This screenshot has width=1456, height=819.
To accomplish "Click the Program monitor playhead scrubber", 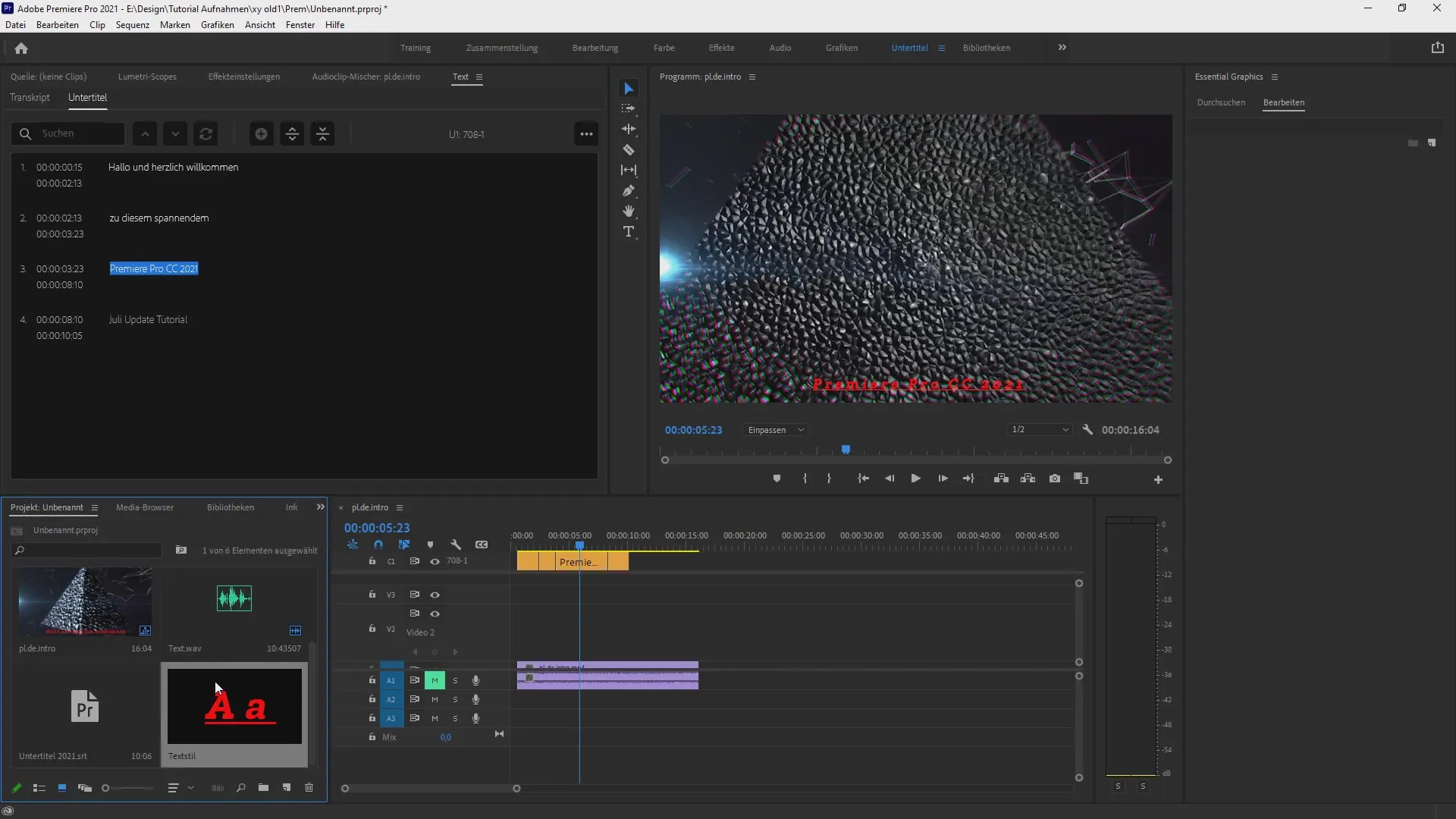I will pos(846,450).
